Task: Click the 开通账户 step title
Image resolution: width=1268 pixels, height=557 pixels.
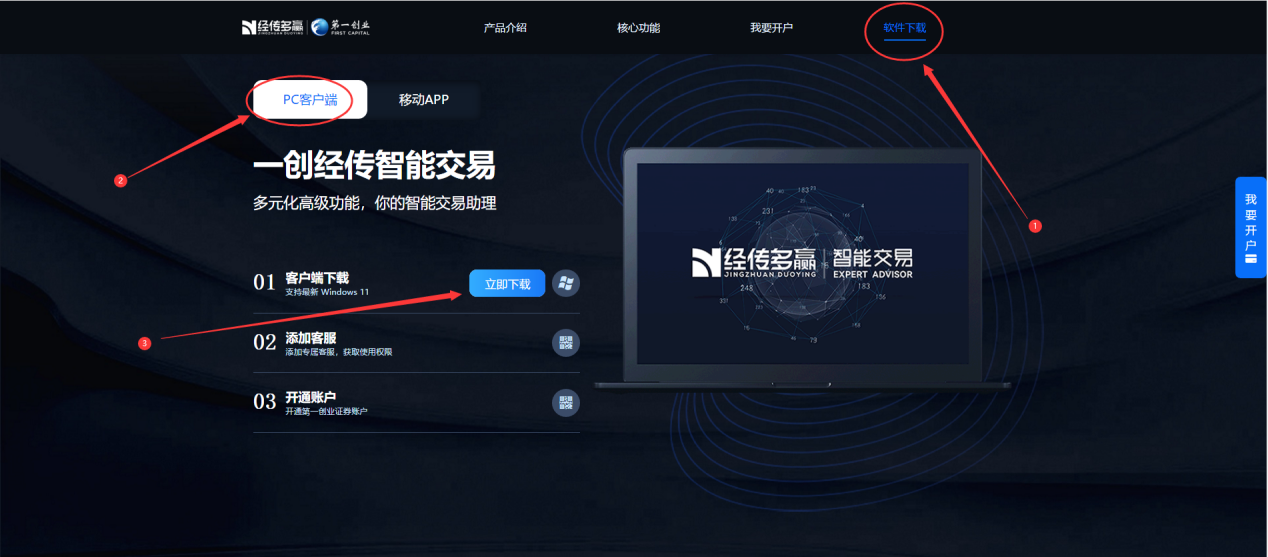Action: point(311,397)
